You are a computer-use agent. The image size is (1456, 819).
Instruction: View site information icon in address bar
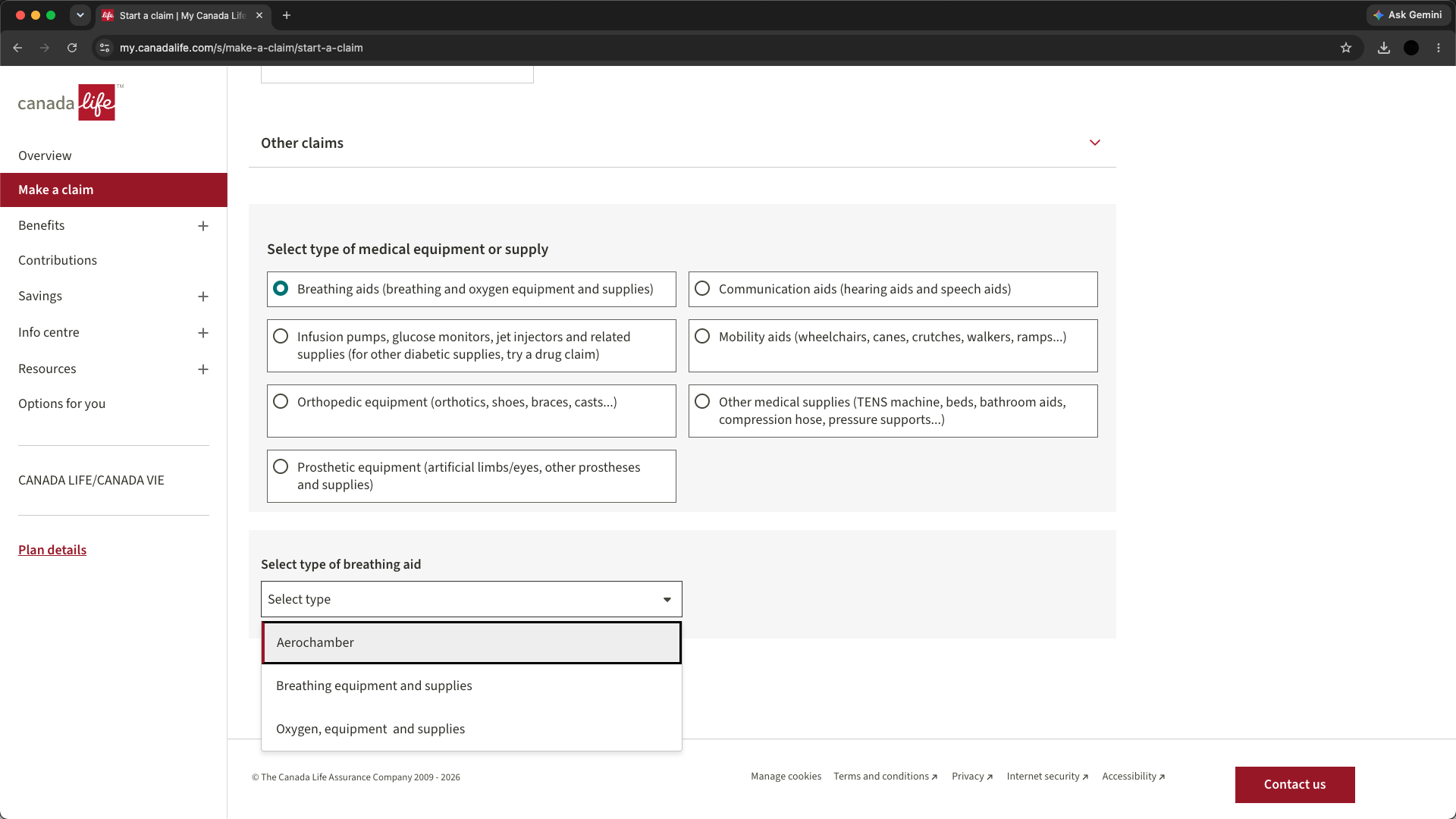tap(105, 48)
